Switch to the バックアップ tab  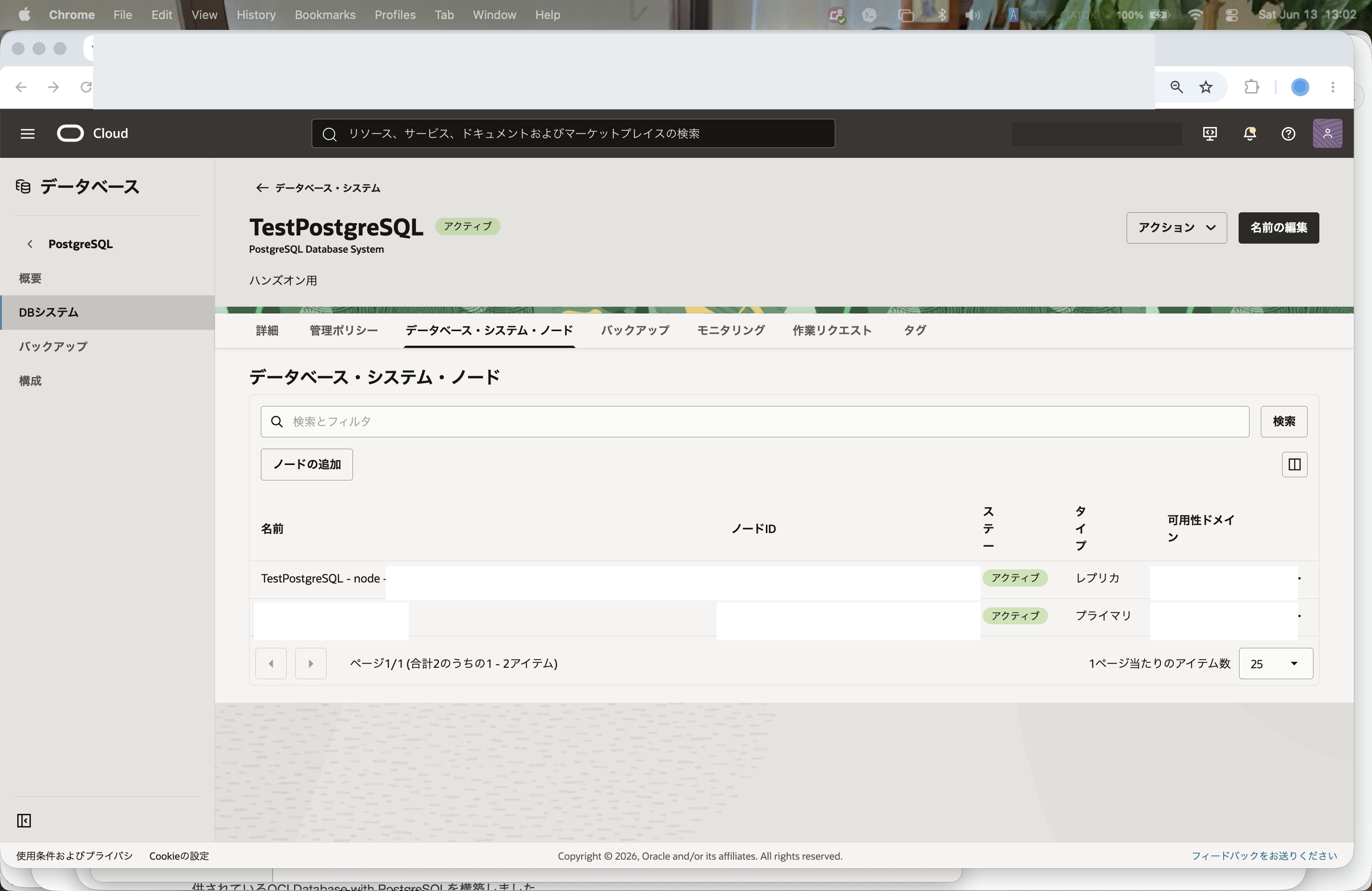coord(635,330)
